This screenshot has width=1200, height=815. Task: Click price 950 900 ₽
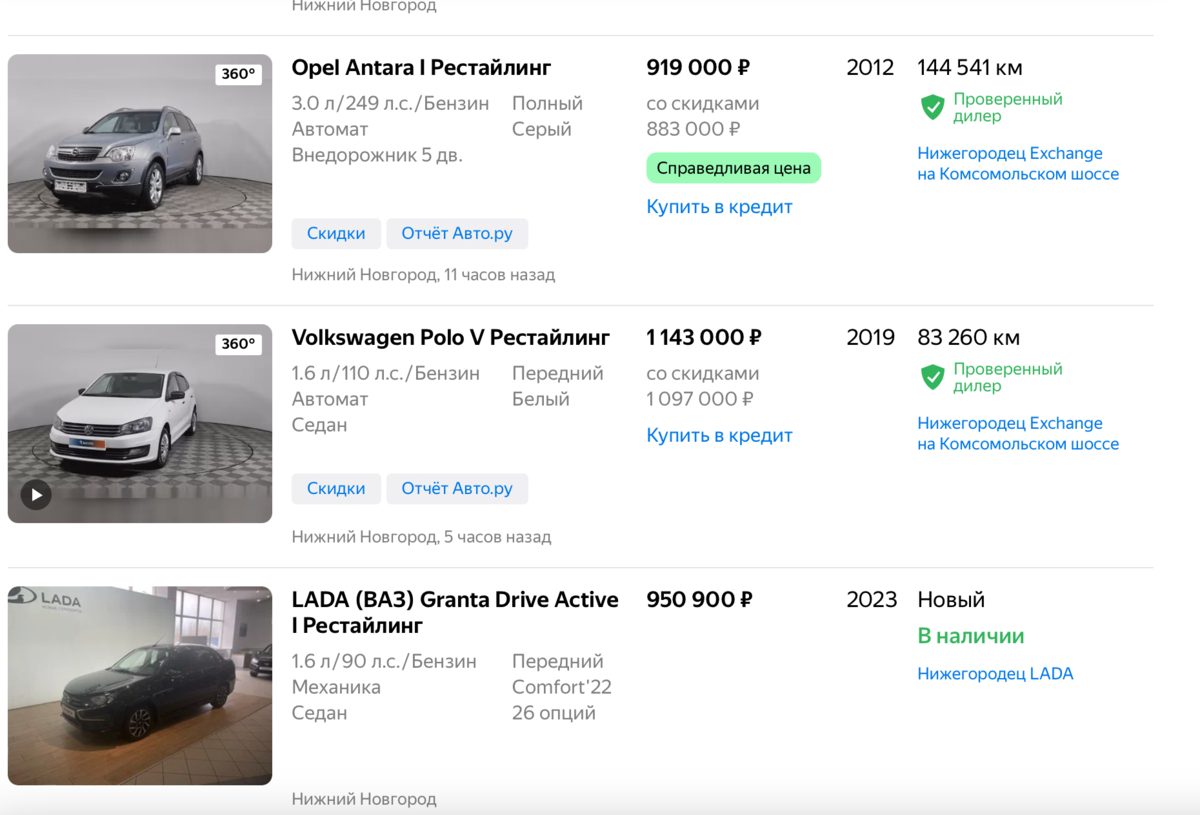[x=699, y=600]
